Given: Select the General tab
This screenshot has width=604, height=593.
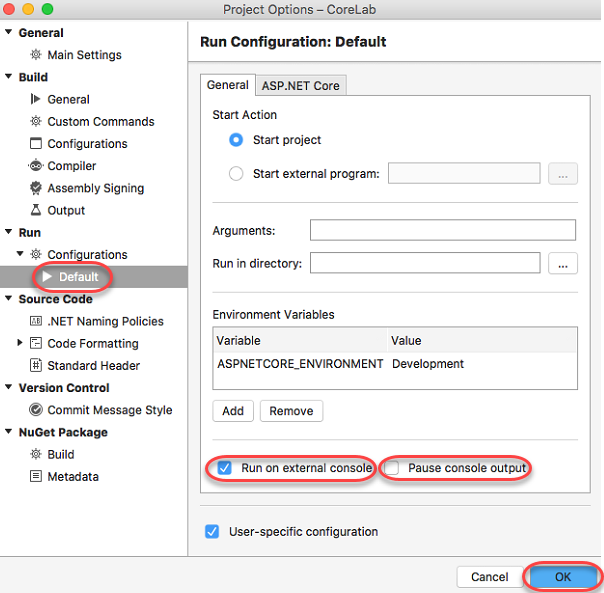Looking at the screenshot, I should coord(228,85).
